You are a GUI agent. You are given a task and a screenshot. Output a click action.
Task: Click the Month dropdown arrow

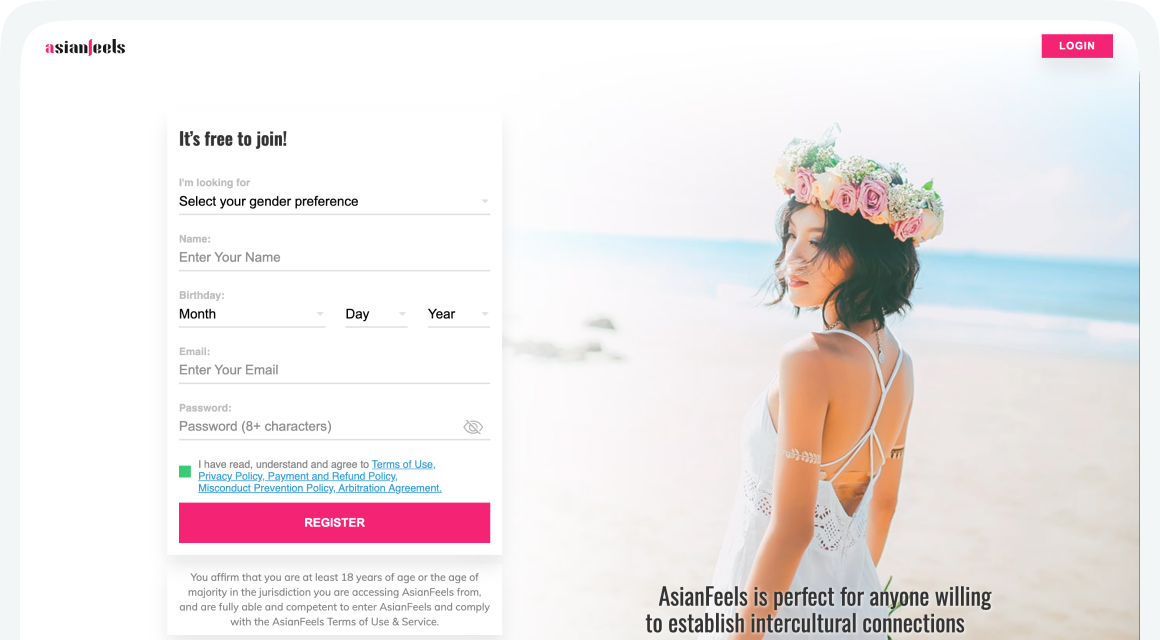320,314
